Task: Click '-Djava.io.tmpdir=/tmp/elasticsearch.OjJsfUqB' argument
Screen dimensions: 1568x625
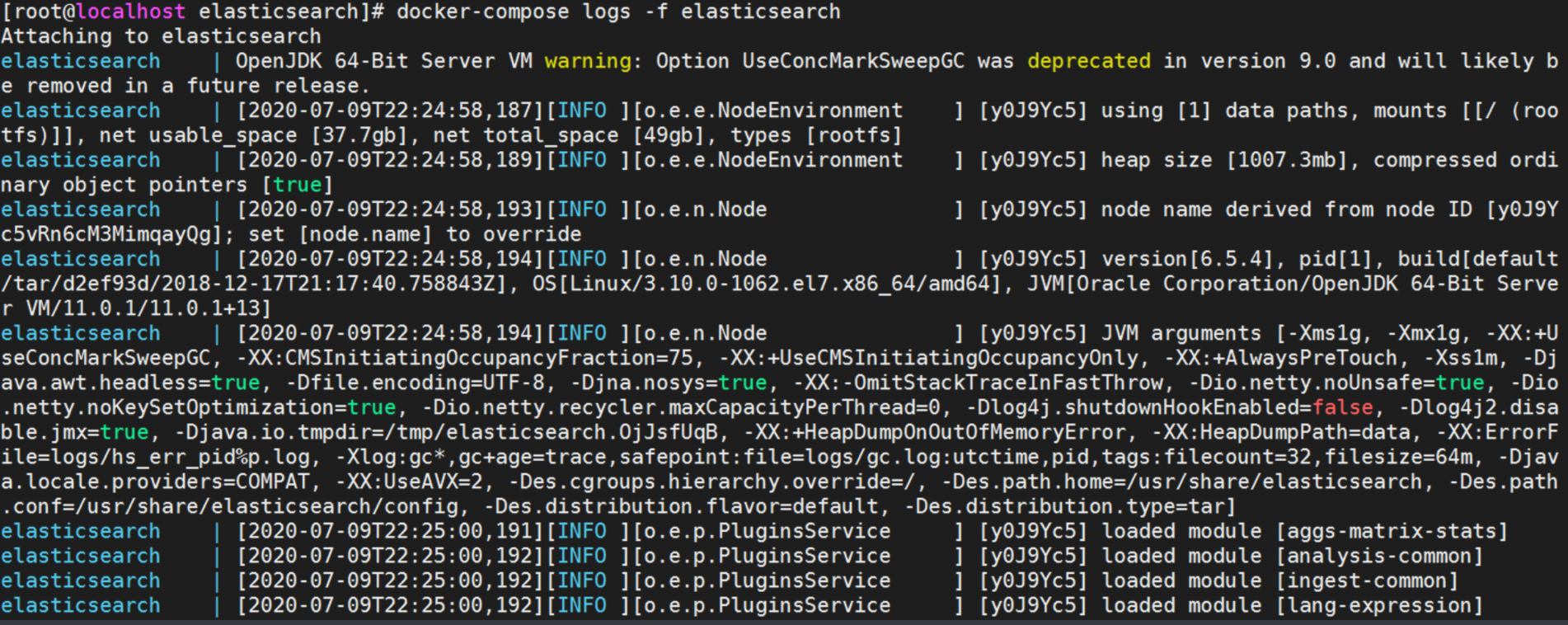Action: pyautogui.click(x=446, y=432)
